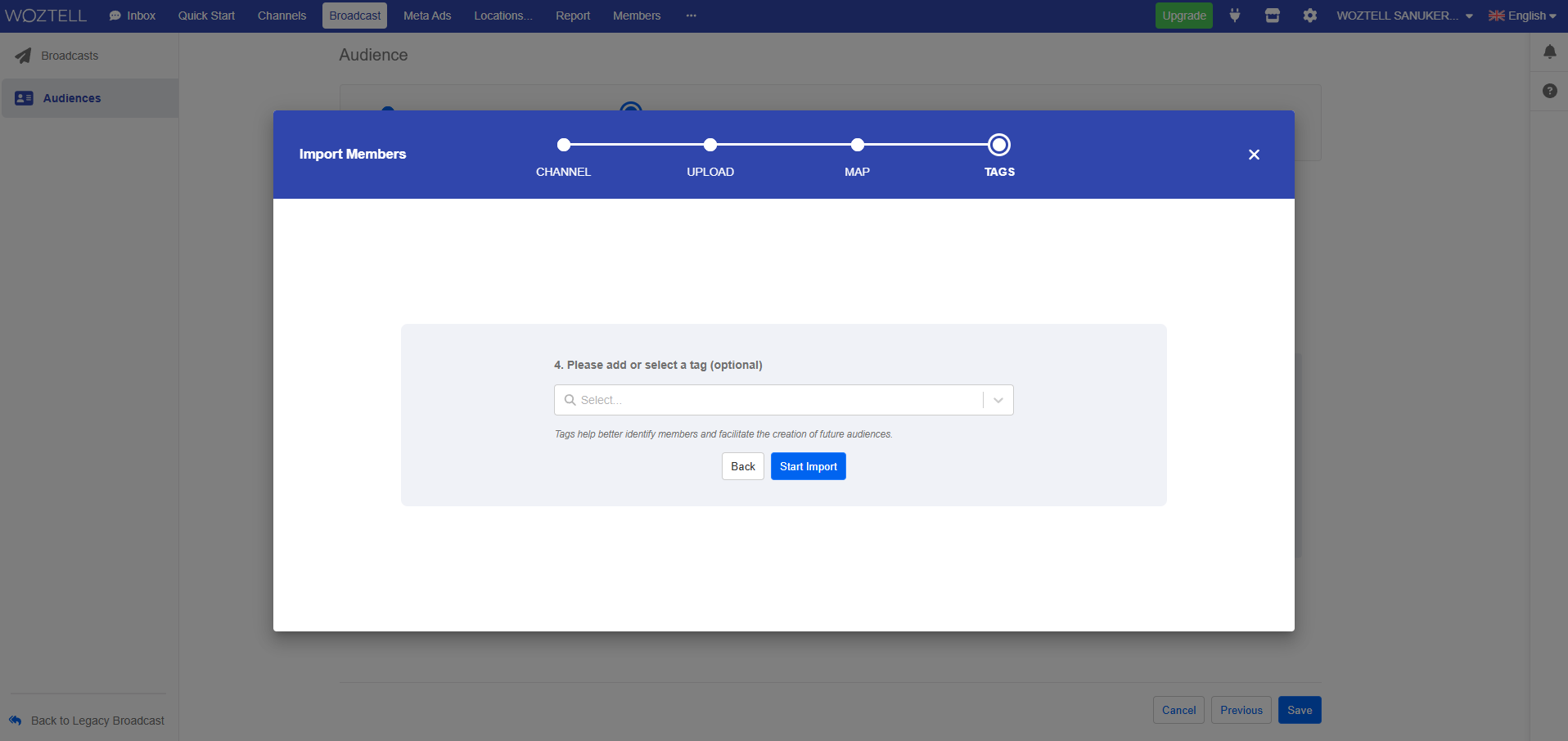Select the UPLOAD step in the wizard
The image size is (1568, 741).
(x=710, y=145)
